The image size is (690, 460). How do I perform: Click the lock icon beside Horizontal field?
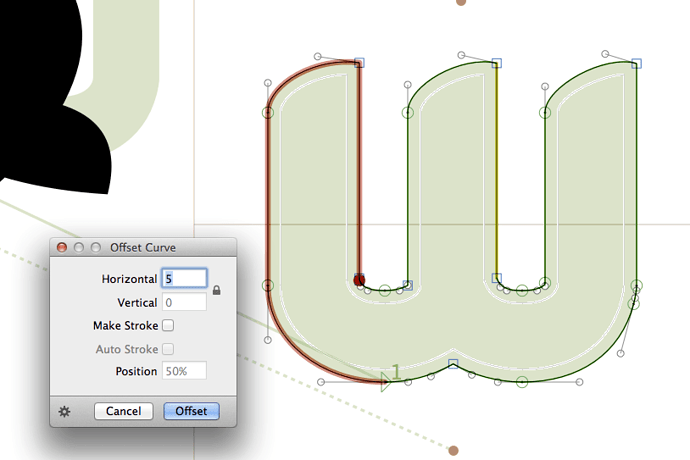tap(217, 291)
